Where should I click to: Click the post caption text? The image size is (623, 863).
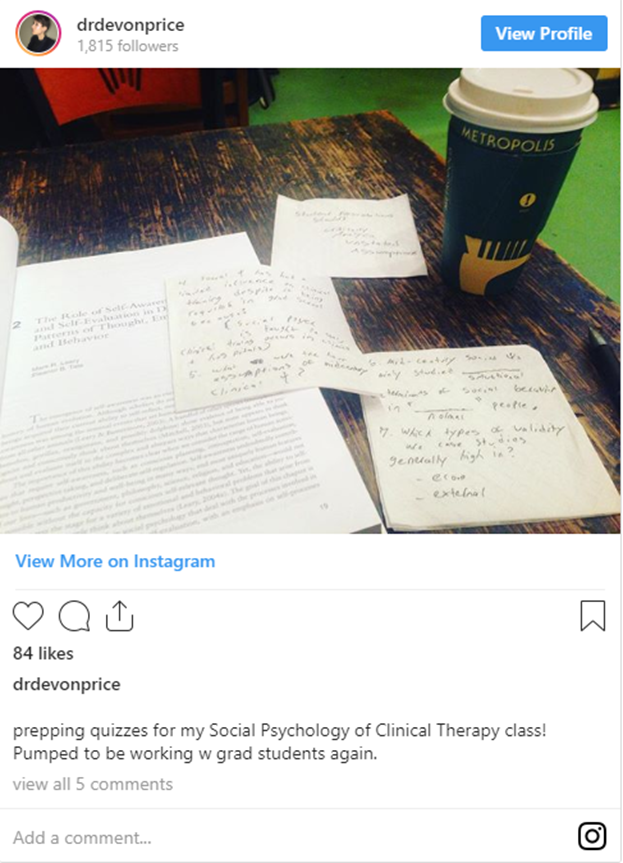280,741
